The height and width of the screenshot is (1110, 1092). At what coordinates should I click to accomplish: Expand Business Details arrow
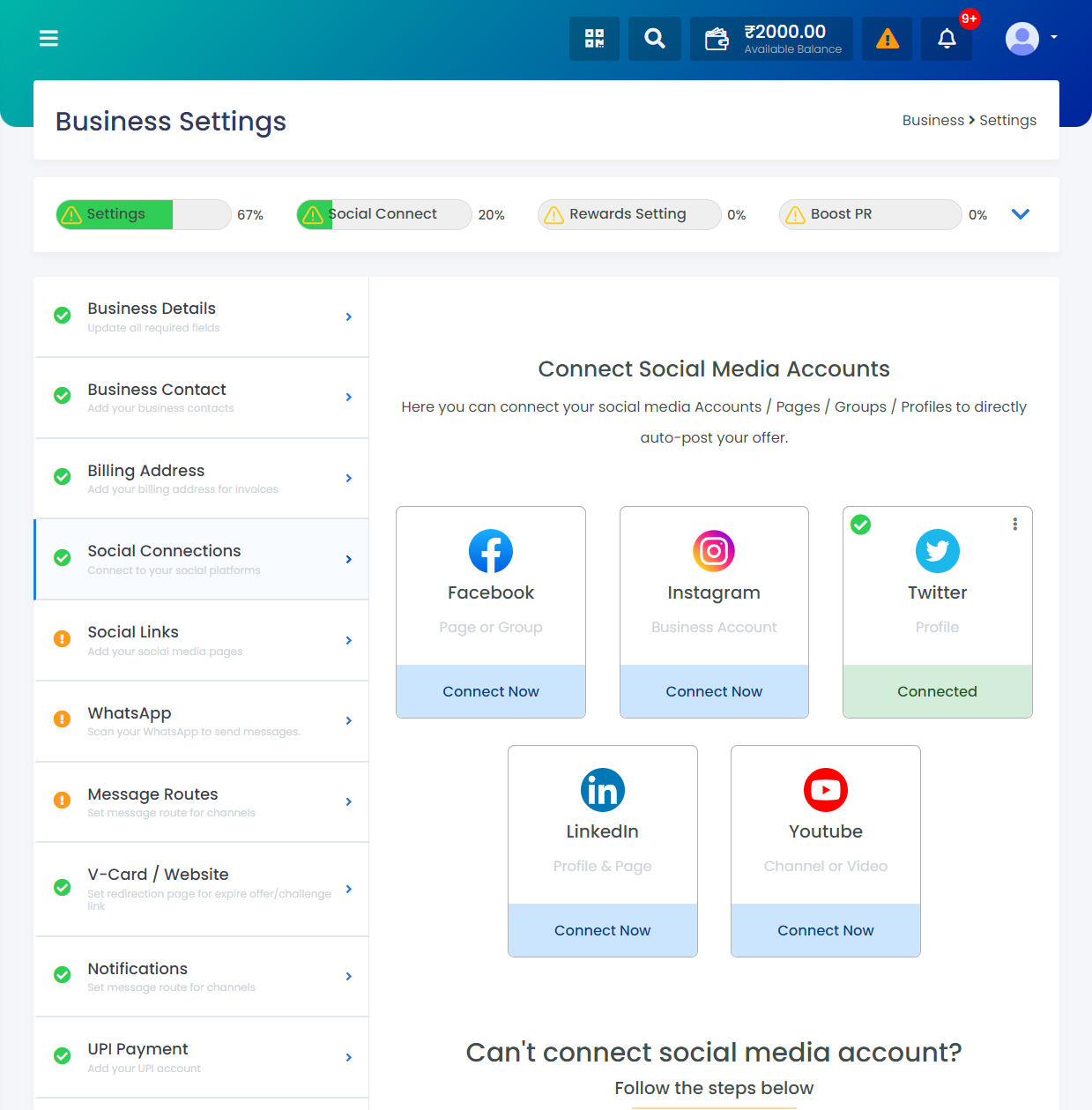coord(349,317)
